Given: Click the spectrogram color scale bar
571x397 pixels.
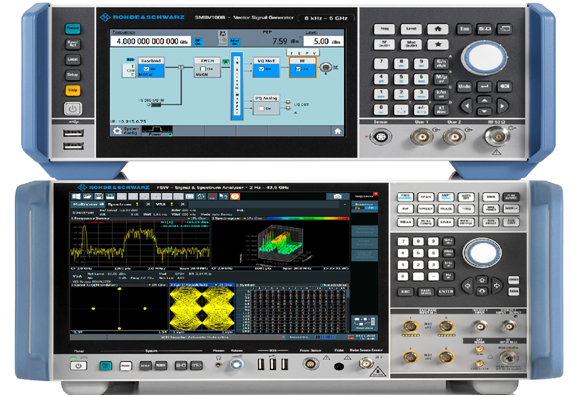Looking at the screenshot, I should (x=308, y=219).
